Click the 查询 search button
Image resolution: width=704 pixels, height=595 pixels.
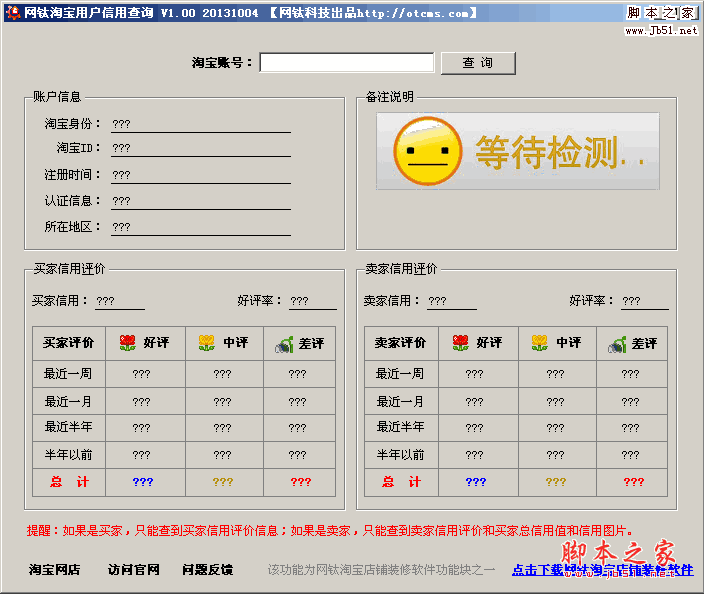point(478,63)
